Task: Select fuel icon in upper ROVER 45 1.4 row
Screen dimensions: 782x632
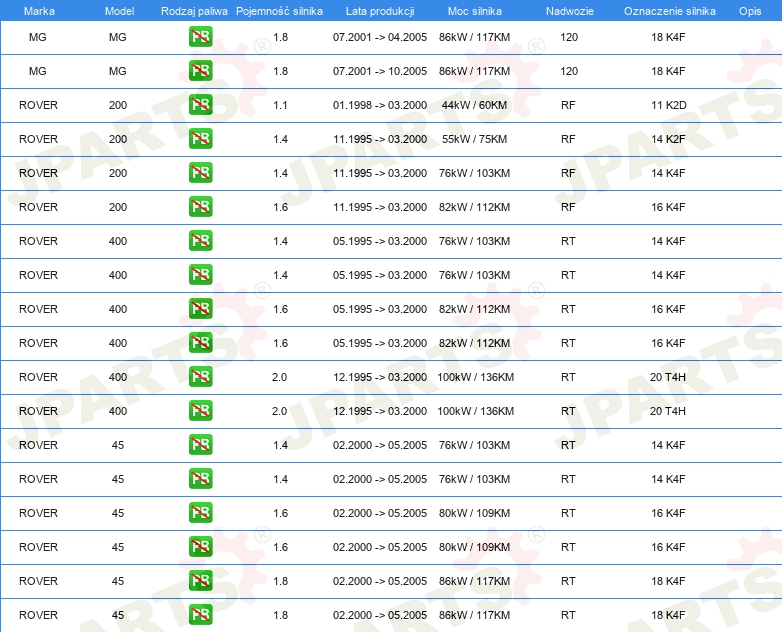Action: click(200, 444)
